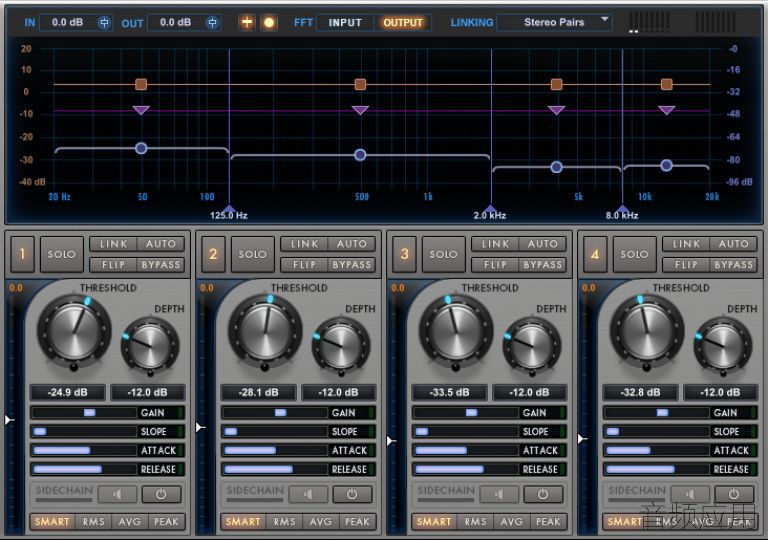The height and width of the screenshot is (540, 768).
Task: Click the OUT gain phase invert icon
Action: coord(212,23)
